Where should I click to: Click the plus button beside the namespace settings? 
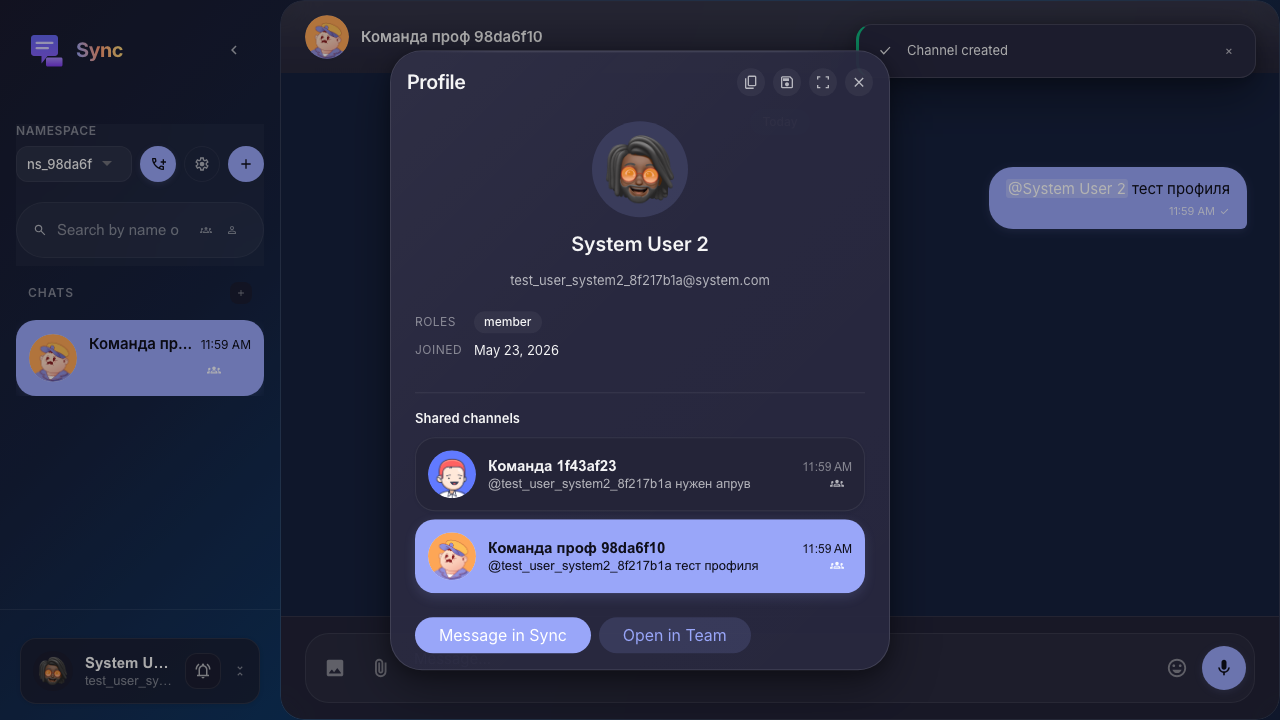tap(246, 164)
